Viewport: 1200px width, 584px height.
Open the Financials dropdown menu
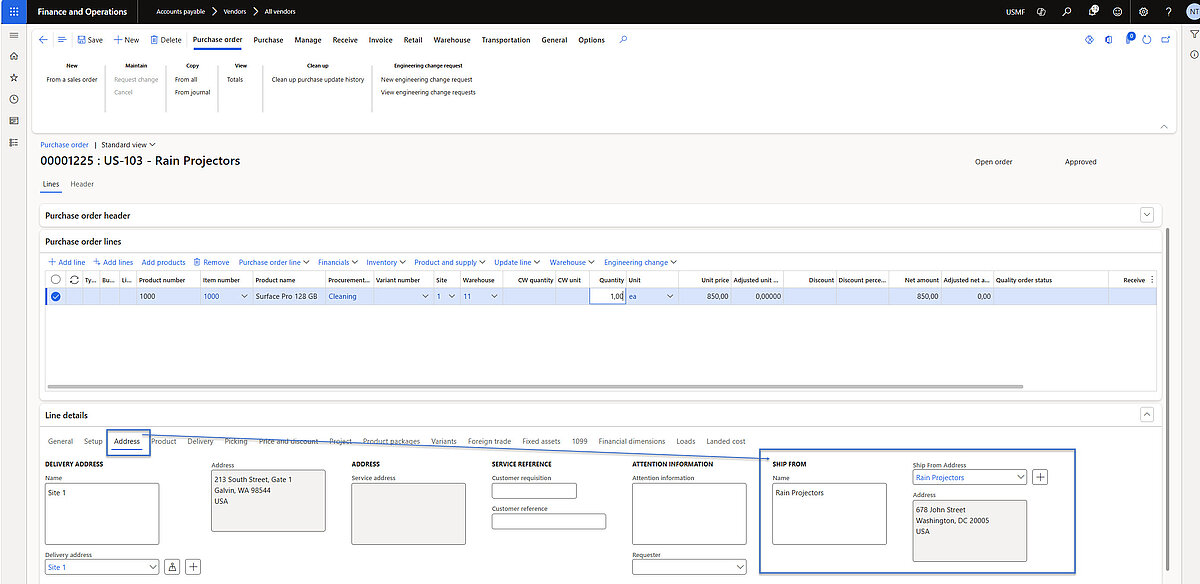338,262
